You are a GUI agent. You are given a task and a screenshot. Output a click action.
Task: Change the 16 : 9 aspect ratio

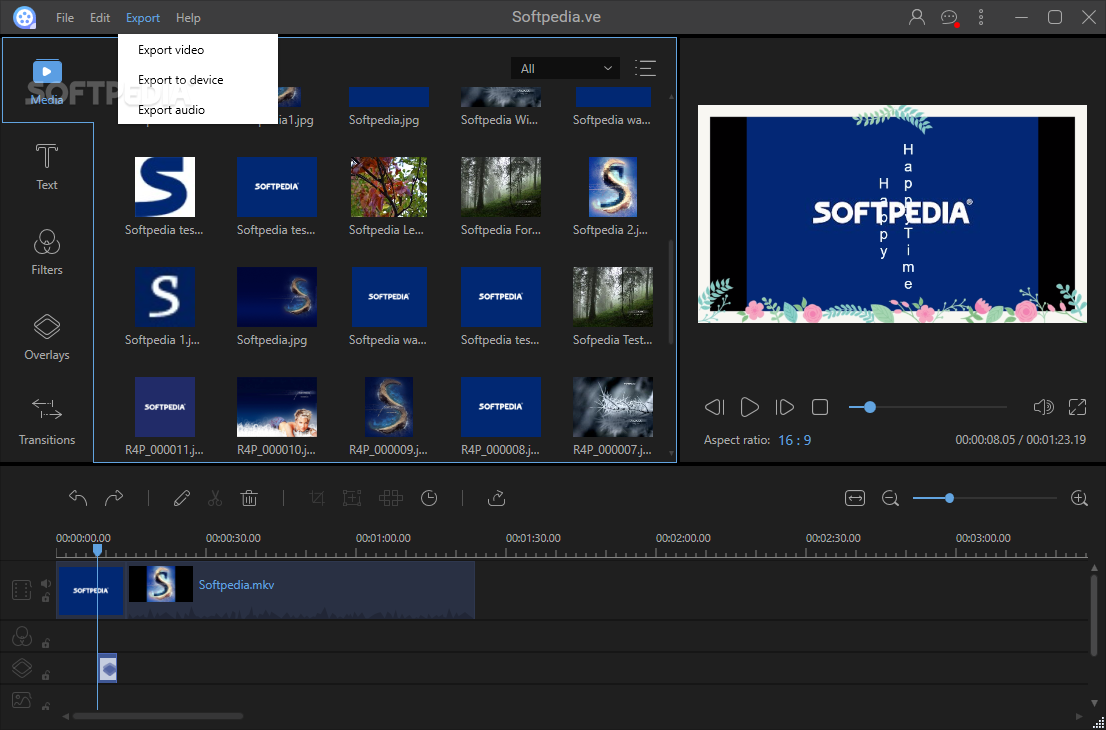point(795,440)
